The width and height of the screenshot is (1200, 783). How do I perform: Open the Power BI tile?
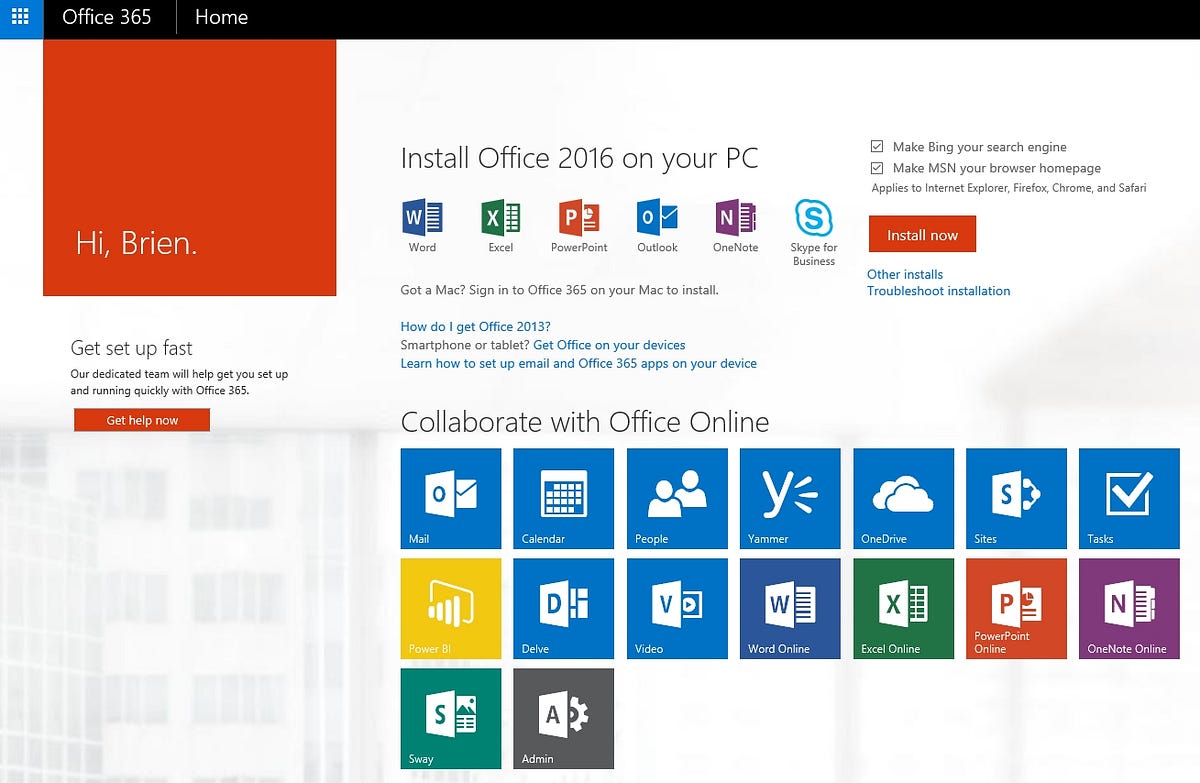pyautogui.click(x=451, y=609)
